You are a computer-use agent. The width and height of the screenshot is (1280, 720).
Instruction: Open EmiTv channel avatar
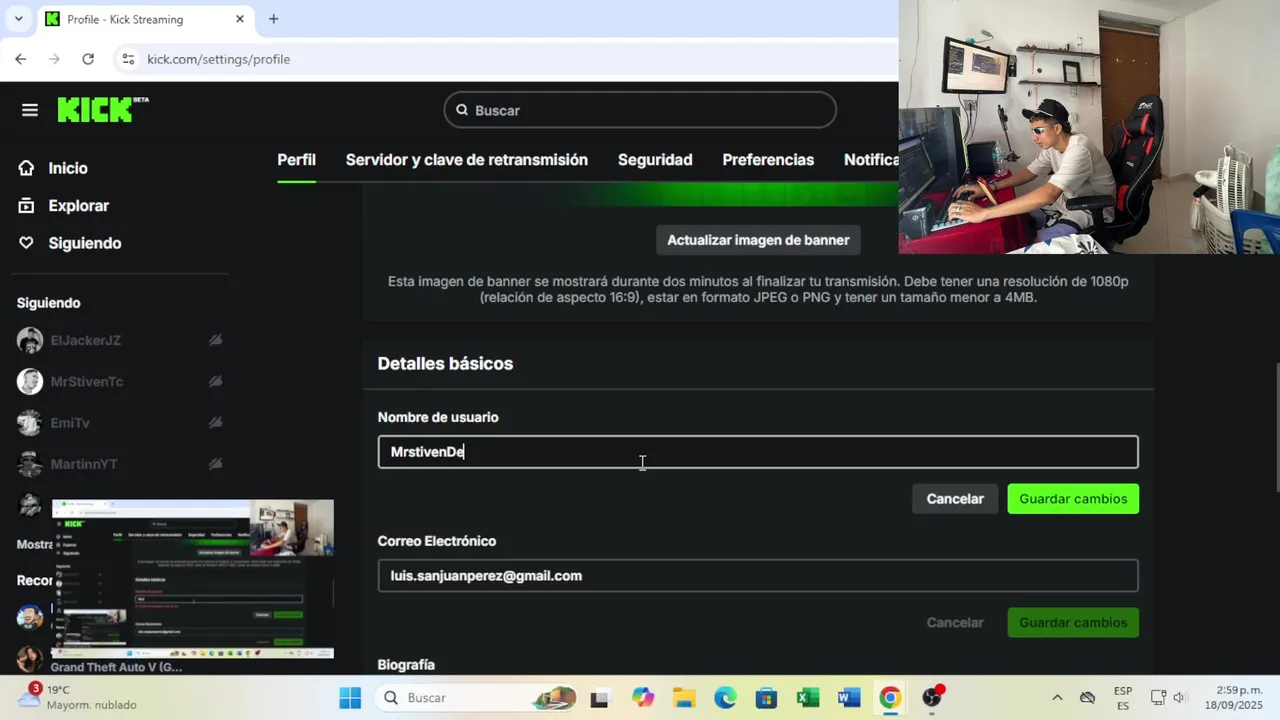click(x=30, y=423)
